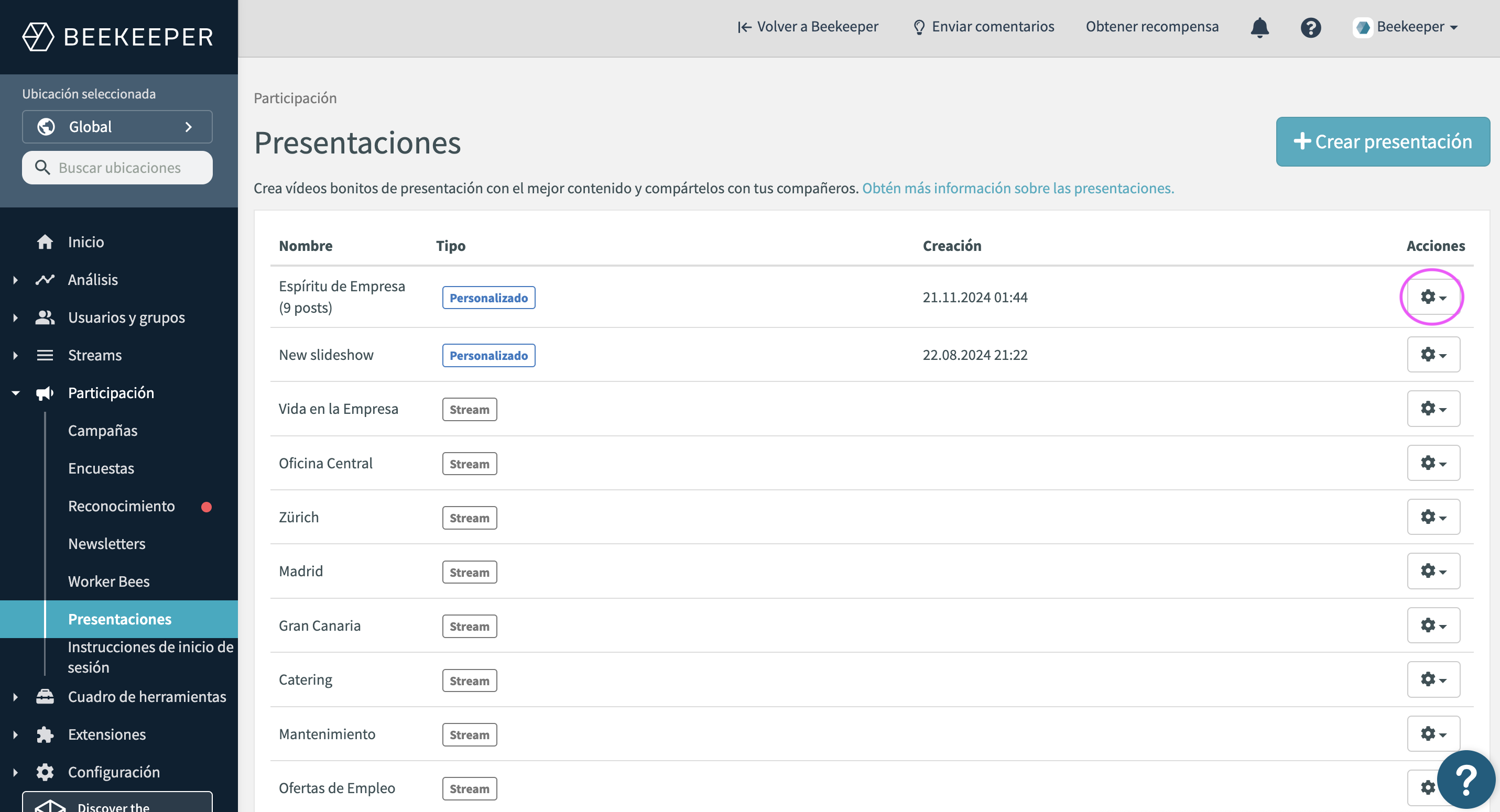The image size is (1500, 812).
Task: Open actions gear for Mantenimiento
Action: point(1433,733)
